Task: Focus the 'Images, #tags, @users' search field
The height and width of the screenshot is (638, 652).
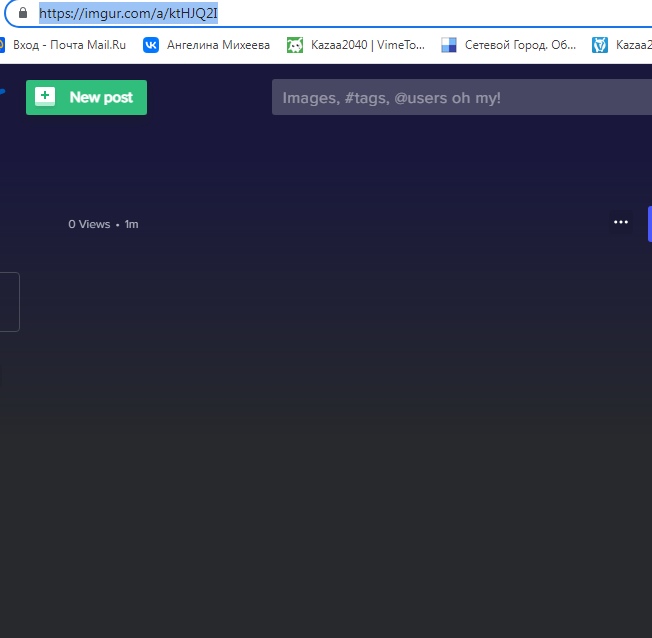Action: coord(460,97)
